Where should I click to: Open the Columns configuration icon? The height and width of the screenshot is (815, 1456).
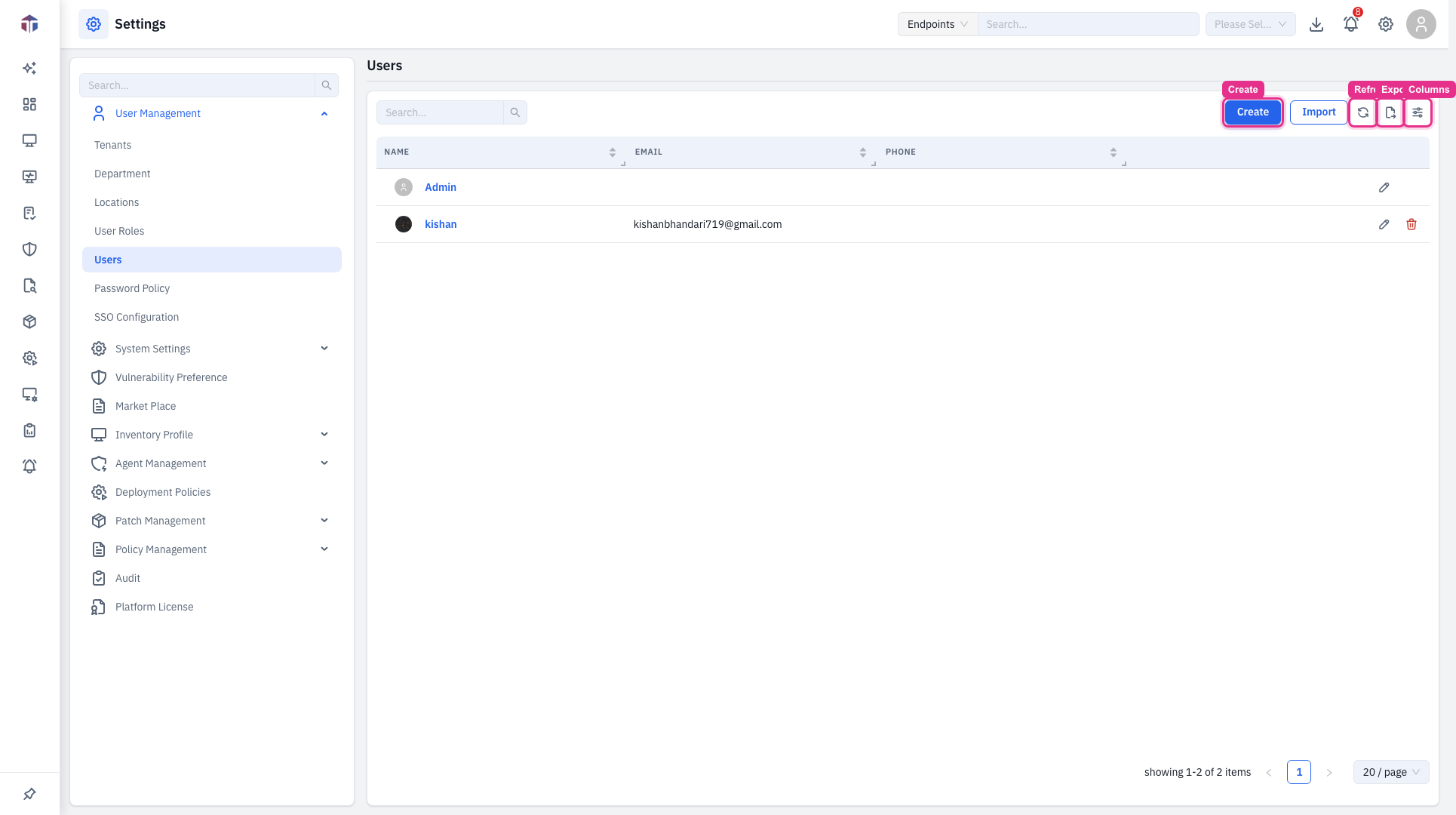[x=1418, y=112]
